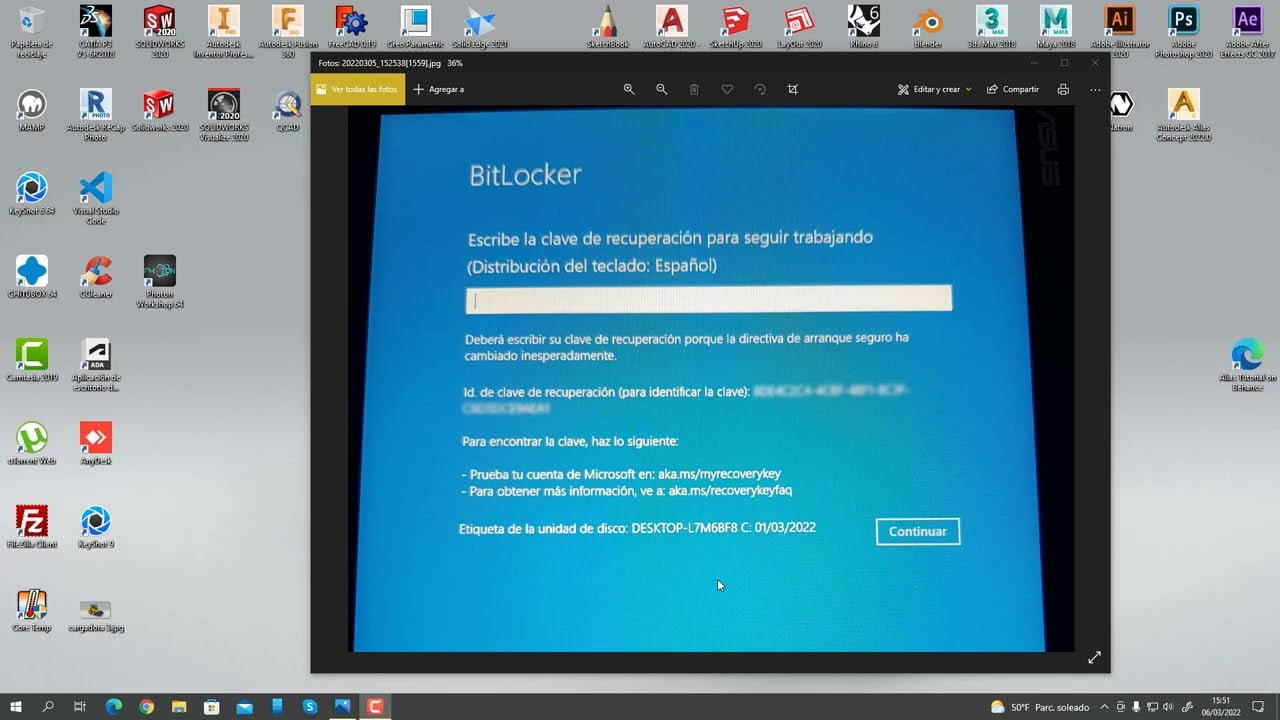Mark the photo as favorite with the heart

pos(727,89)
